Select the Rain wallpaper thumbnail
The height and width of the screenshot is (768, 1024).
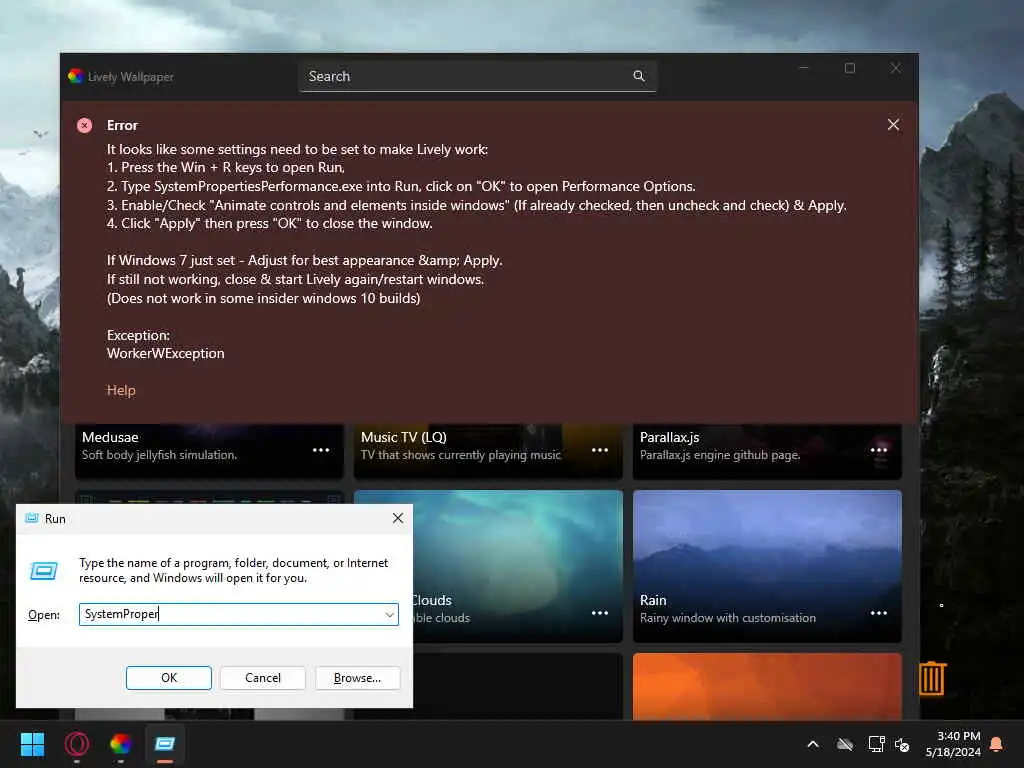(x=767, y=566)
